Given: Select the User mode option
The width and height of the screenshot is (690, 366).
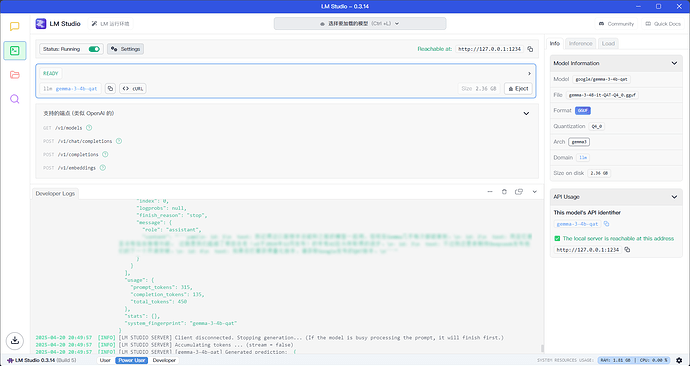Looking at the screenshot, I should [x=105, y=360].
